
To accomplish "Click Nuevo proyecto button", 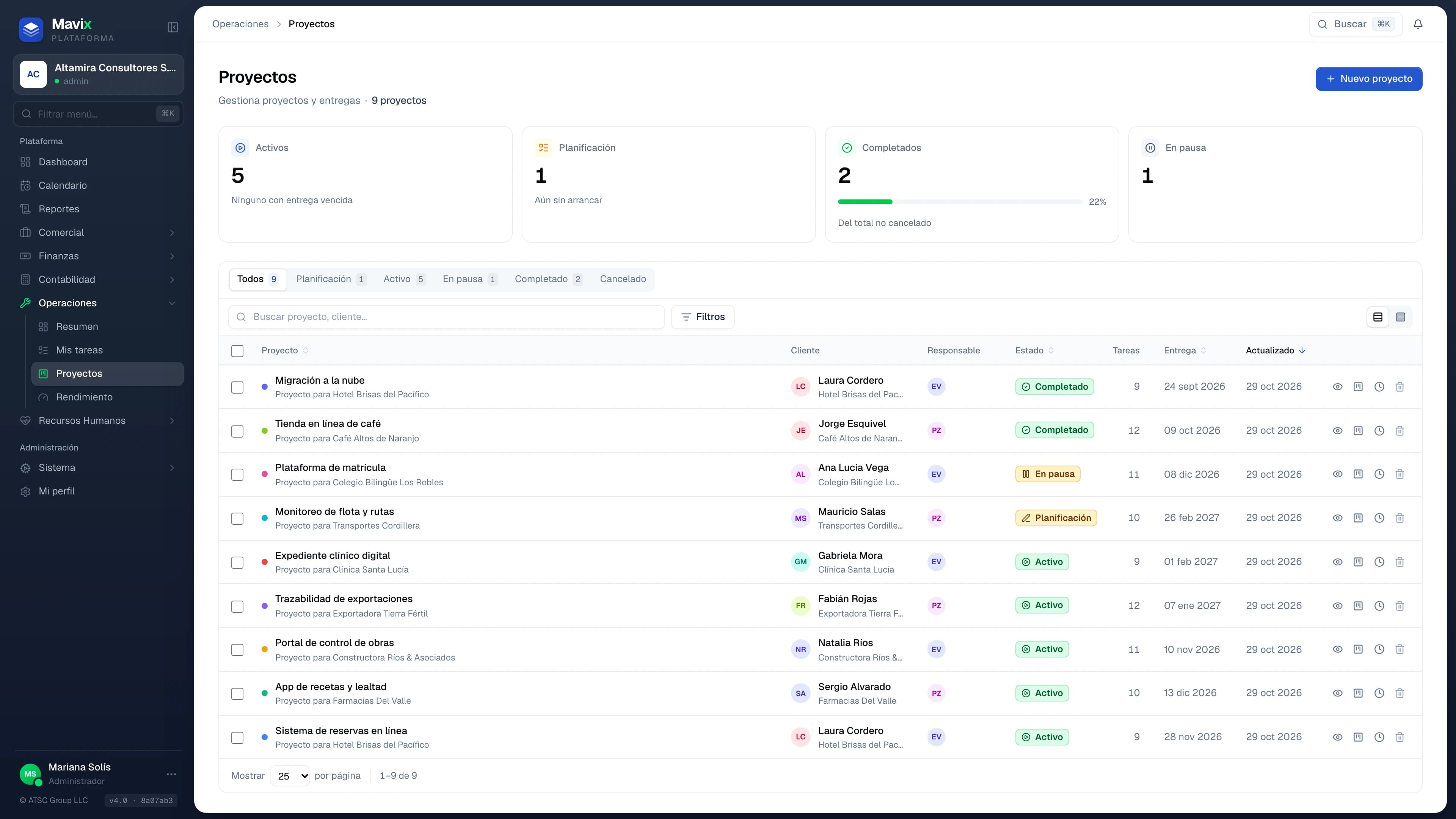I will pyautogui.click(x=1368, y=78).
